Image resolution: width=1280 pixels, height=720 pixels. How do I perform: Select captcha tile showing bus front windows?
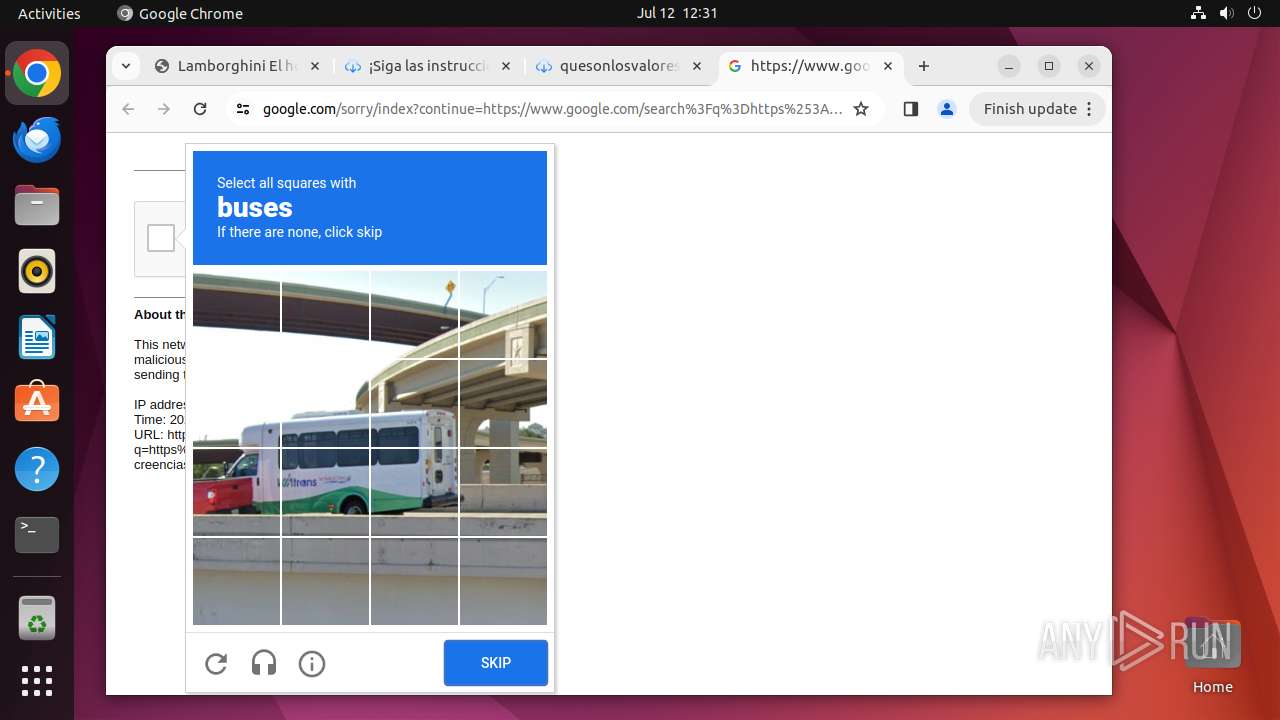(325, 403)
